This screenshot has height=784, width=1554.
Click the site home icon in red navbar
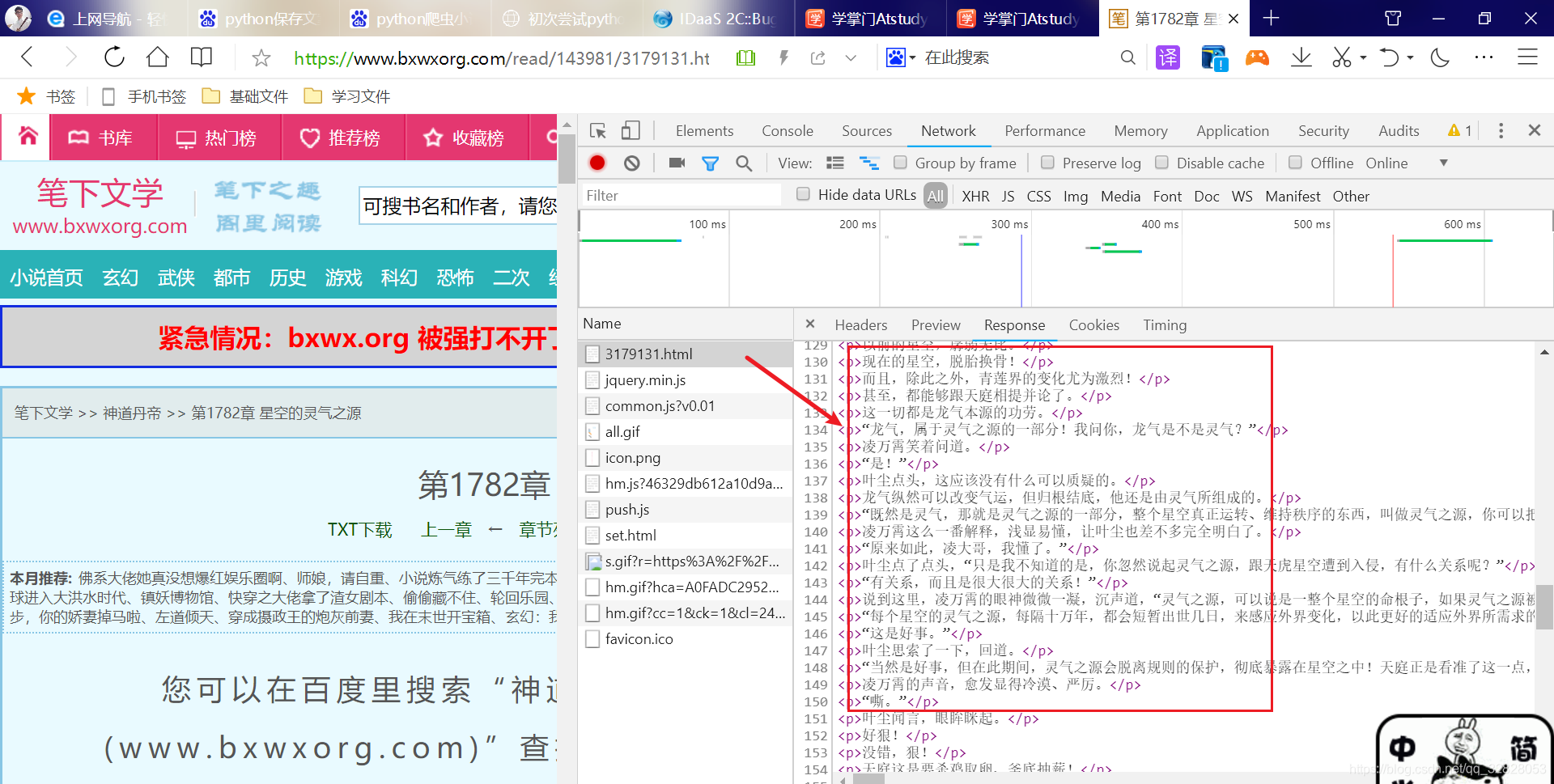[x=28, y=137]
